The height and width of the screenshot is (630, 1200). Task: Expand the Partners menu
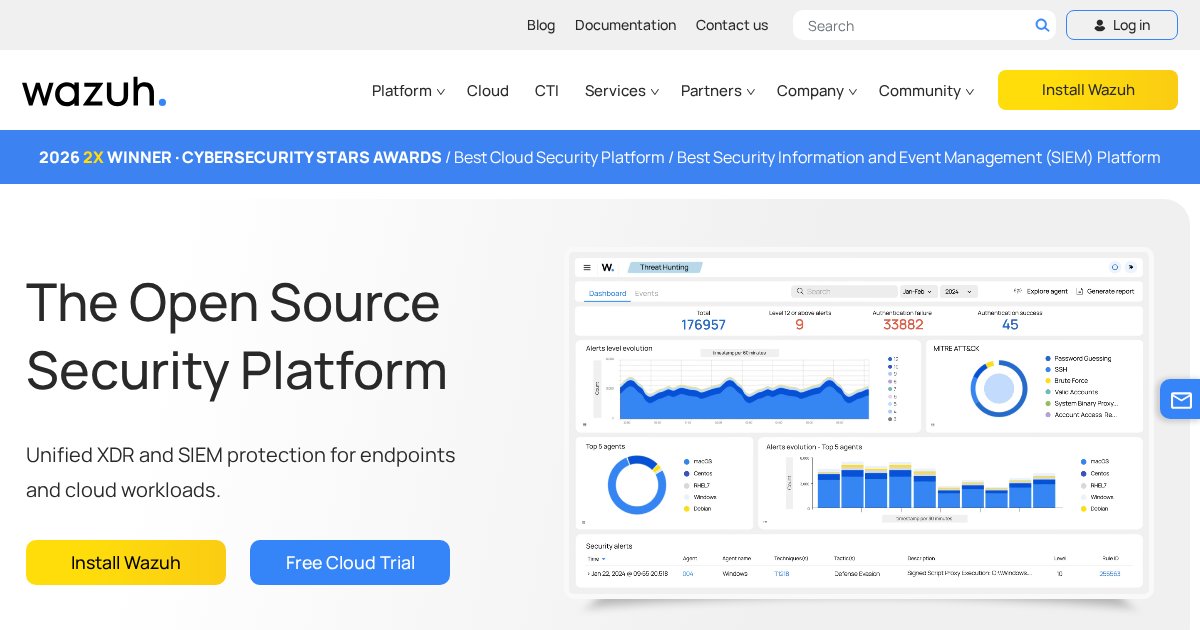pos(718,91)
